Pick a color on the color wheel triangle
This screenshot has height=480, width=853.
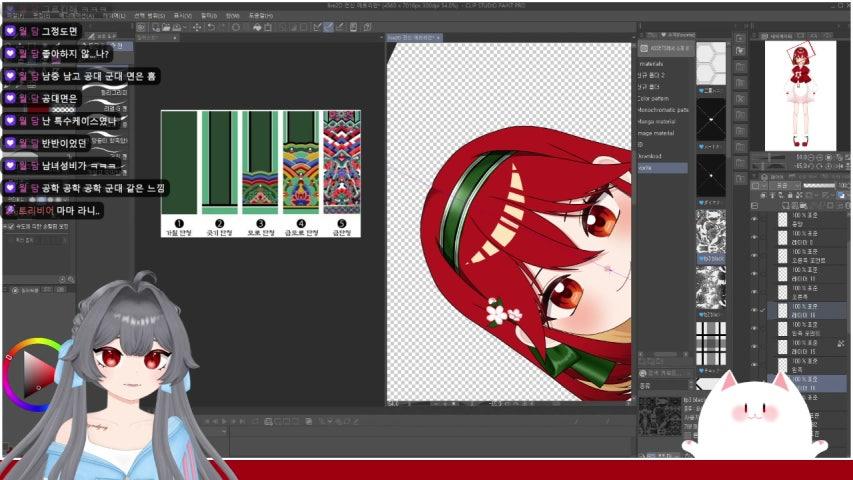coord(36,374)
